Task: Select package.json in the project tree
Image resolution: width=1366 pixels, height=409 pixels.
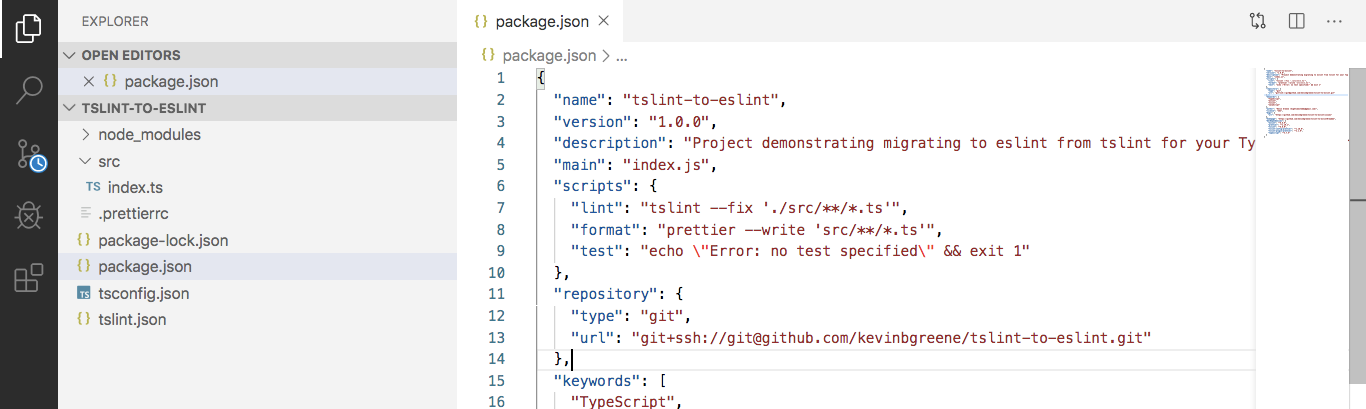Action: pyautogui.click(x=257, y=267)
